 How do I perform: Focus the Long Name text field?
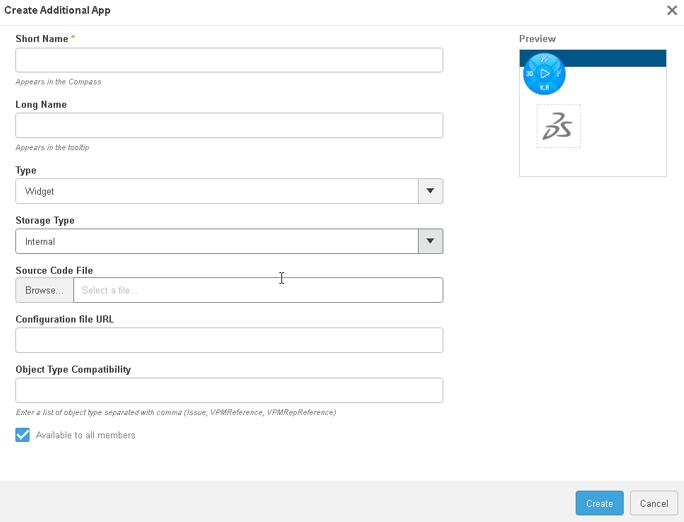pyautogui.click(x=229, y=126)
